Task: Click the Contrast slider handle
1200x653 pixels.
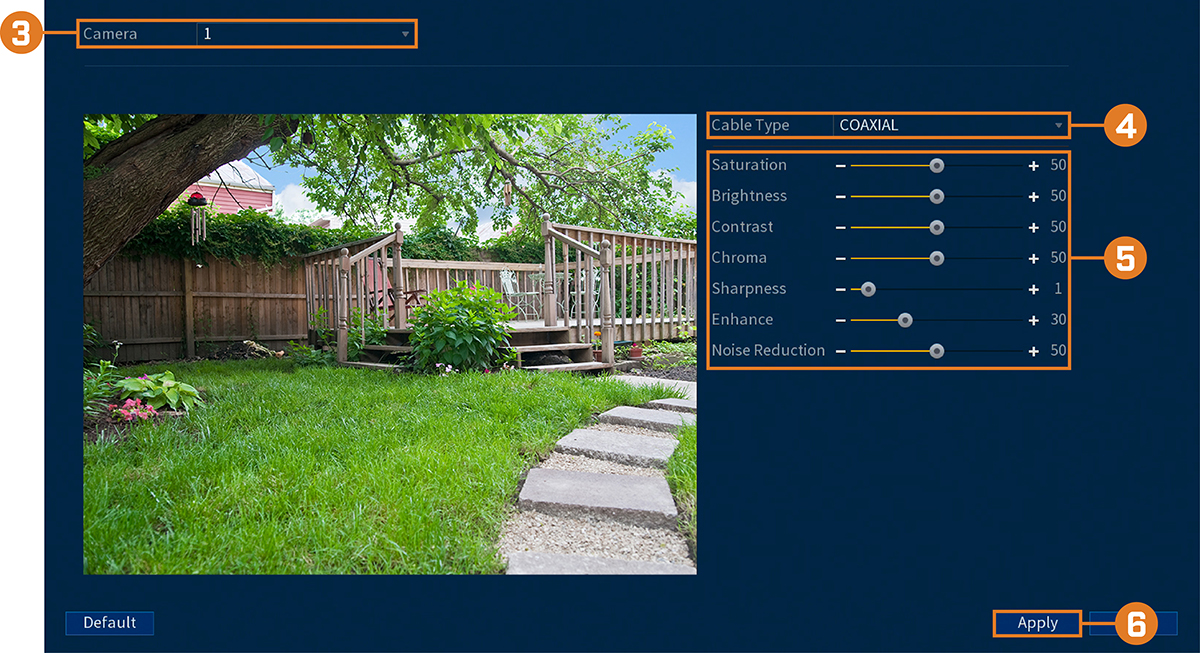Action: 937,227
